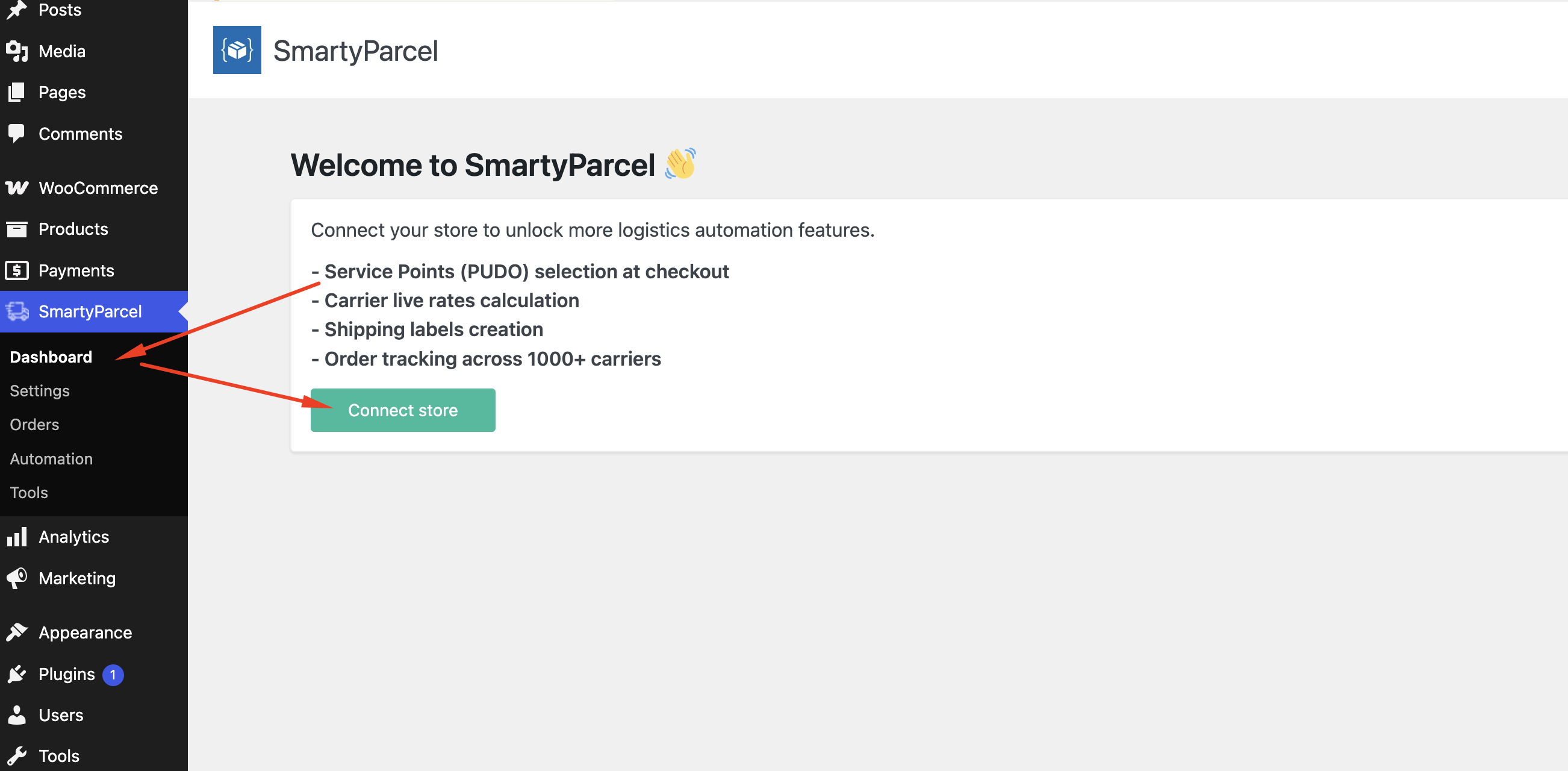This screenshot has width=1568, height=771.
Task: Go to SmartyParcel Orders submenu
Action: [34, 425]
